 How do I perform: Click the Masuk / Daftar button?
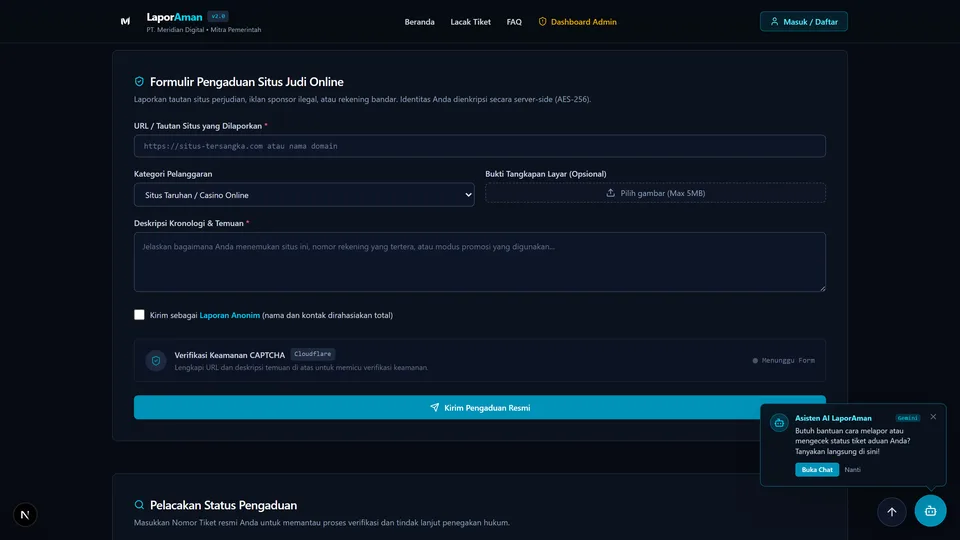tap(803, 21)
